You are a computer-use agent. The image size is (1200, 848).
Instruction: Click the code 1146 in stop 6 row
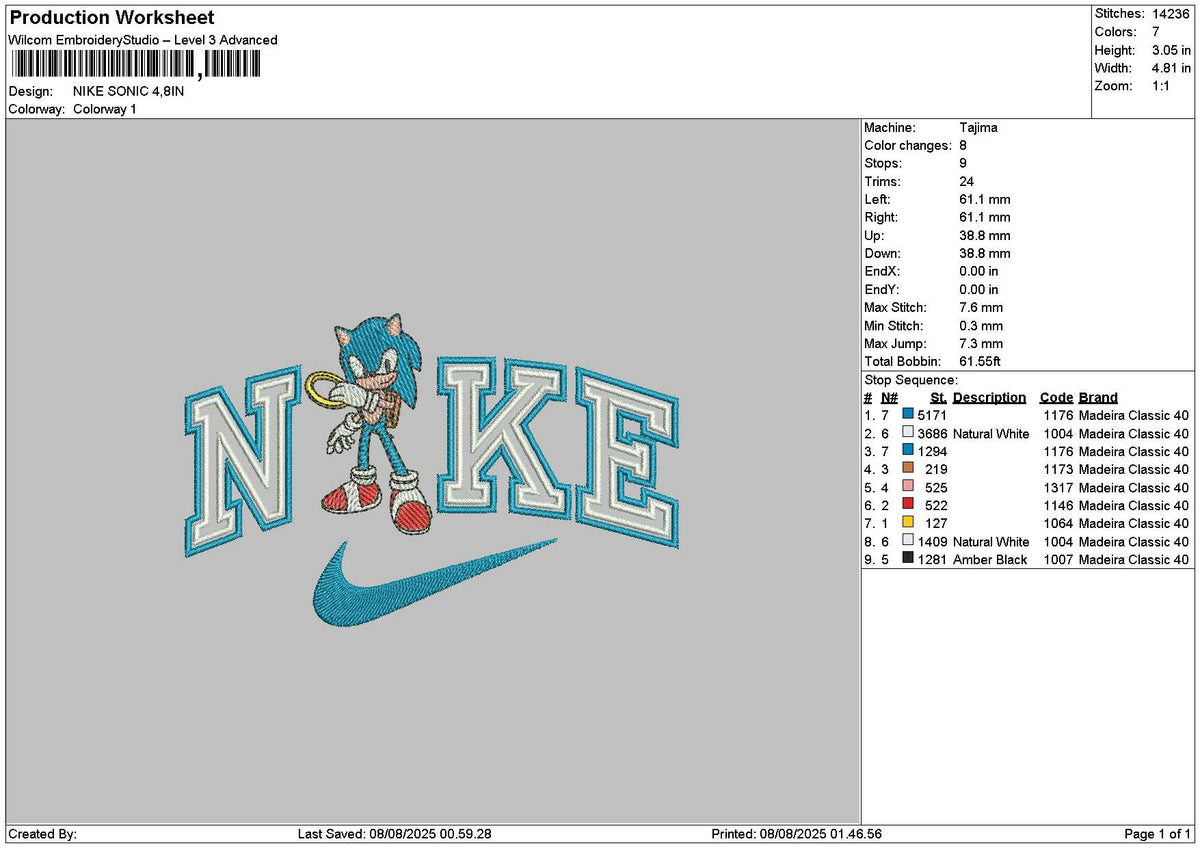1058,505
